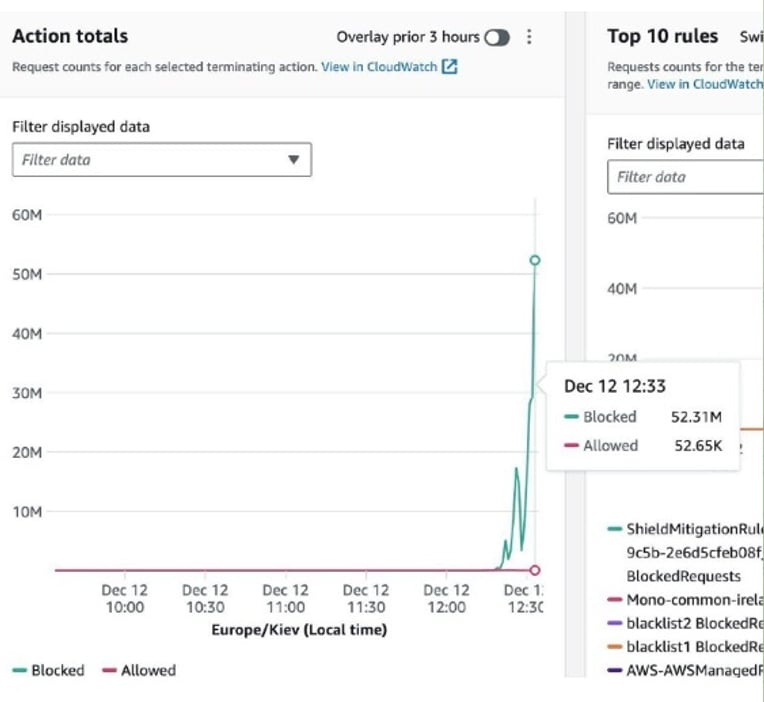Click the external link icon beside View in CloudWatch
The image size is (764, 702).
click(x=449, y=67)
